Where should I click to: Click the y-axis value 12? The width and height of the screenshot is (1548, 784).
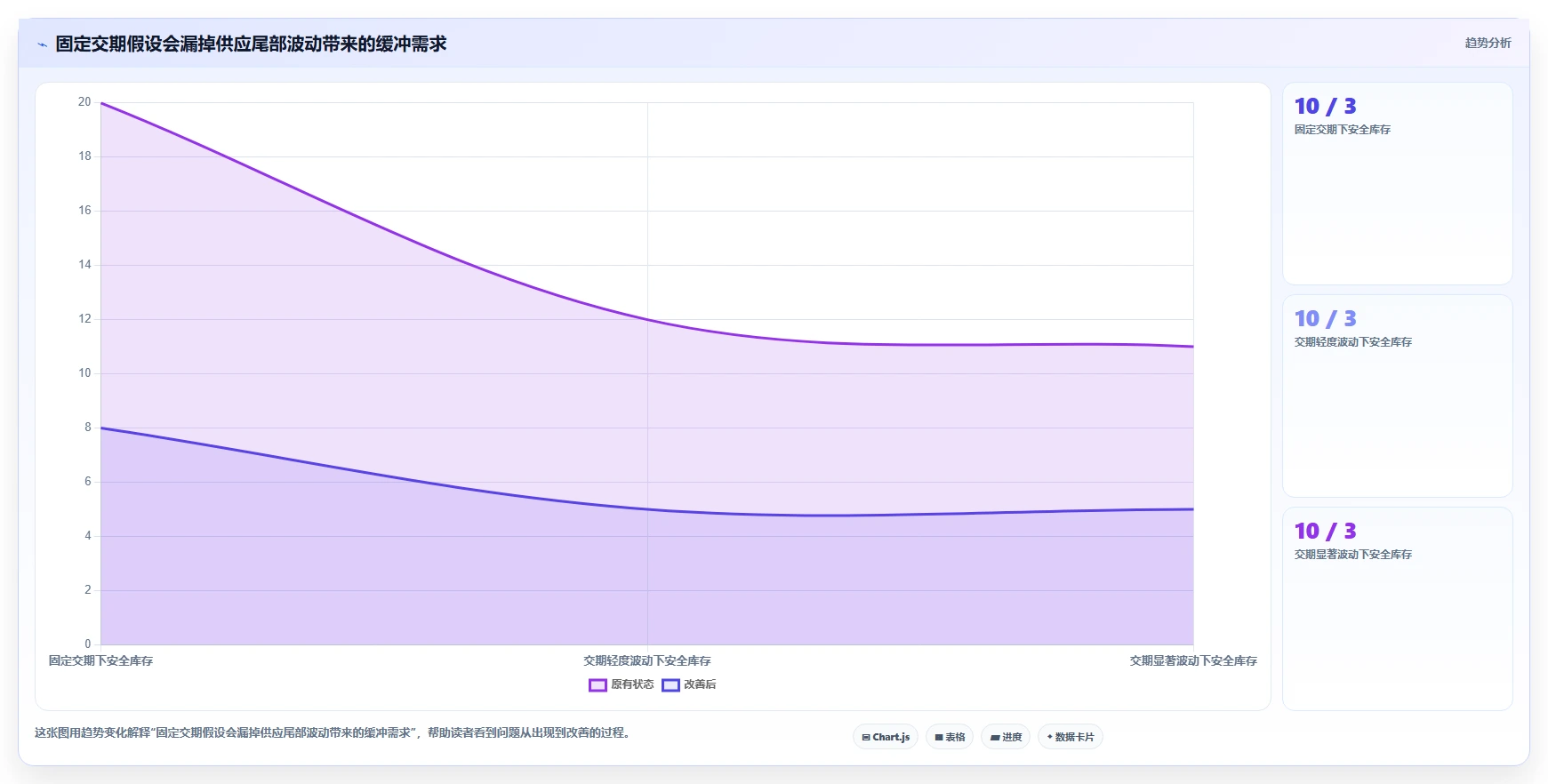[x=84, y=319]
